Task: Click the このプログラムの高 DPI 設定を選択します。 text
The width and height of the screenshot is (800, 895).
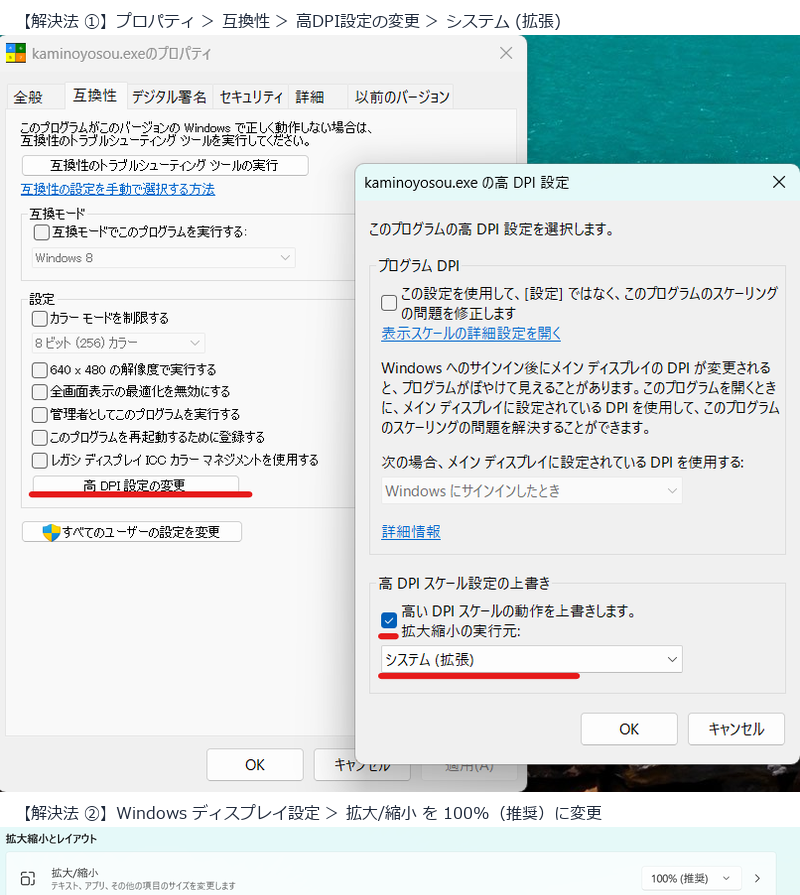Action: [491, 229]
